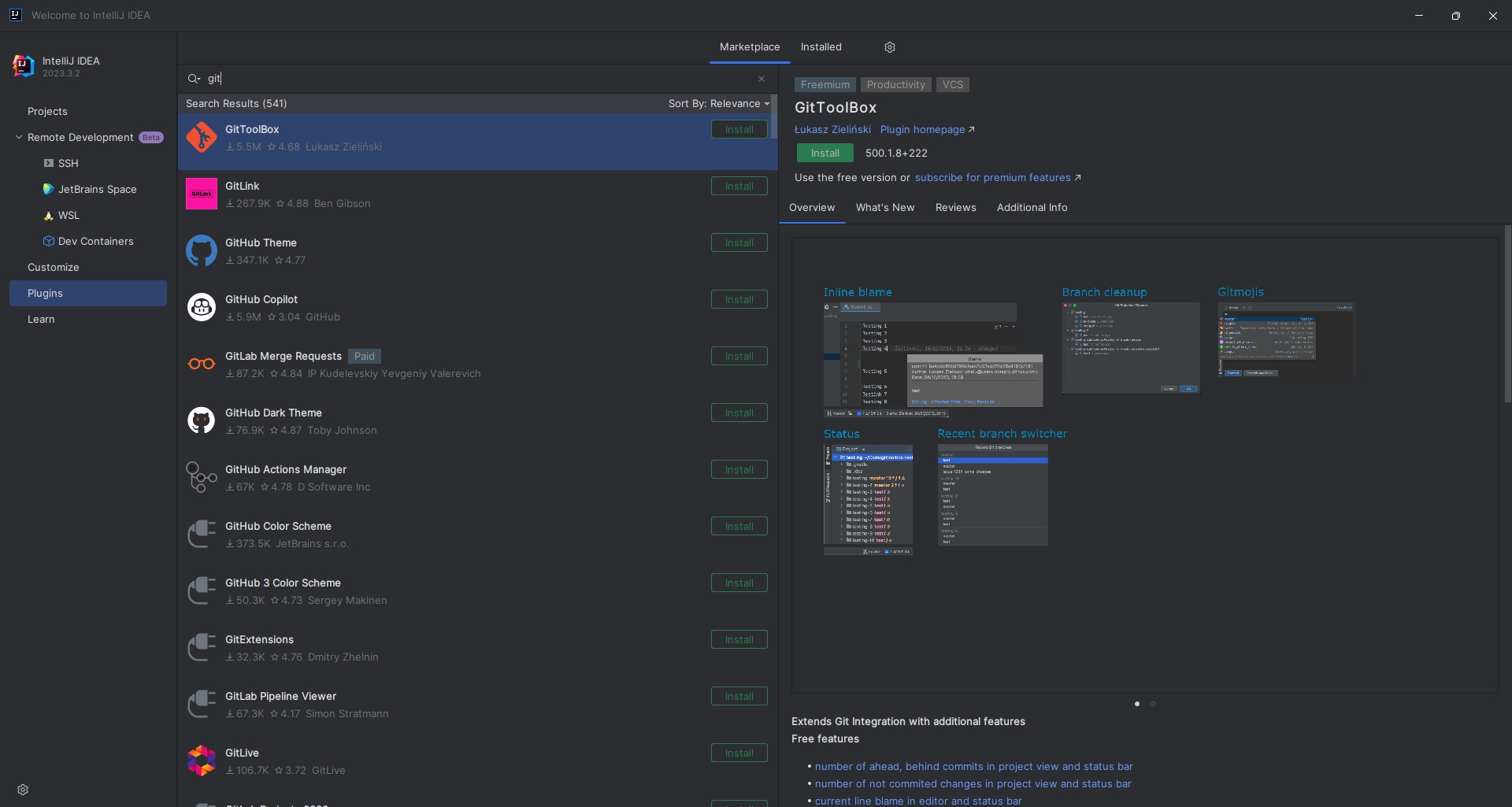Select the GitHub Theme plugin name
This screenshot has width=1512, height=807.
261,243
